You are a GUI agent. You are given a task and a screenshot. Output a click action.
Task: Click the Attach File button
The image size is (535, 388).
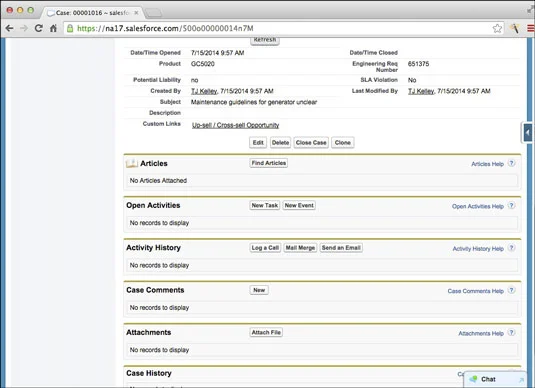click(266, 332)
